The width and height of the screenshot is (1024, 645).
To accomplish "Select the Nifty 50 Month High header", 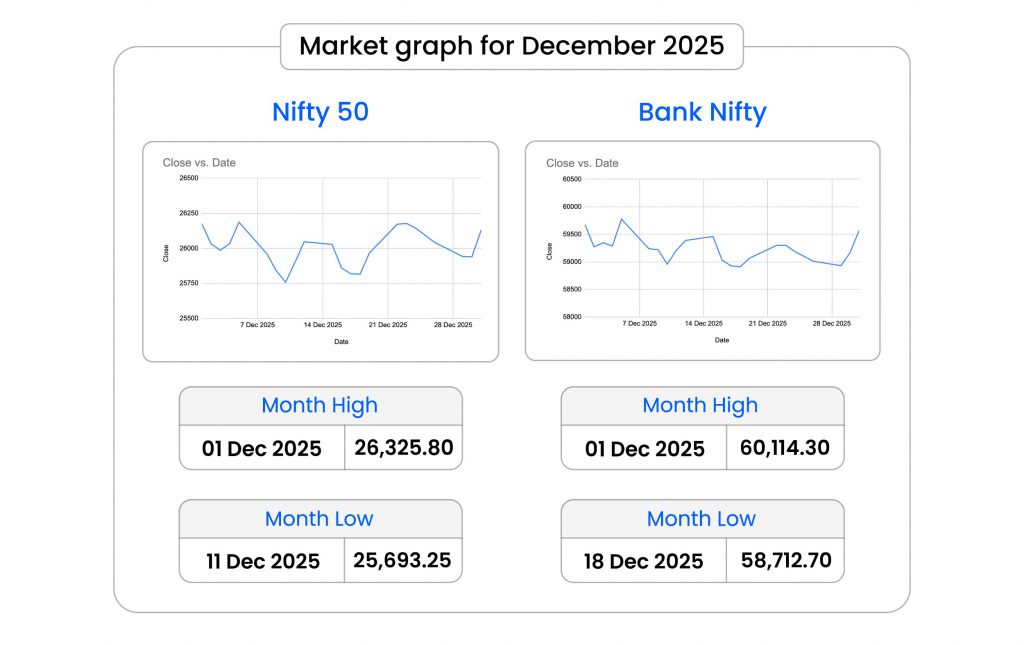I will (320, 405).
